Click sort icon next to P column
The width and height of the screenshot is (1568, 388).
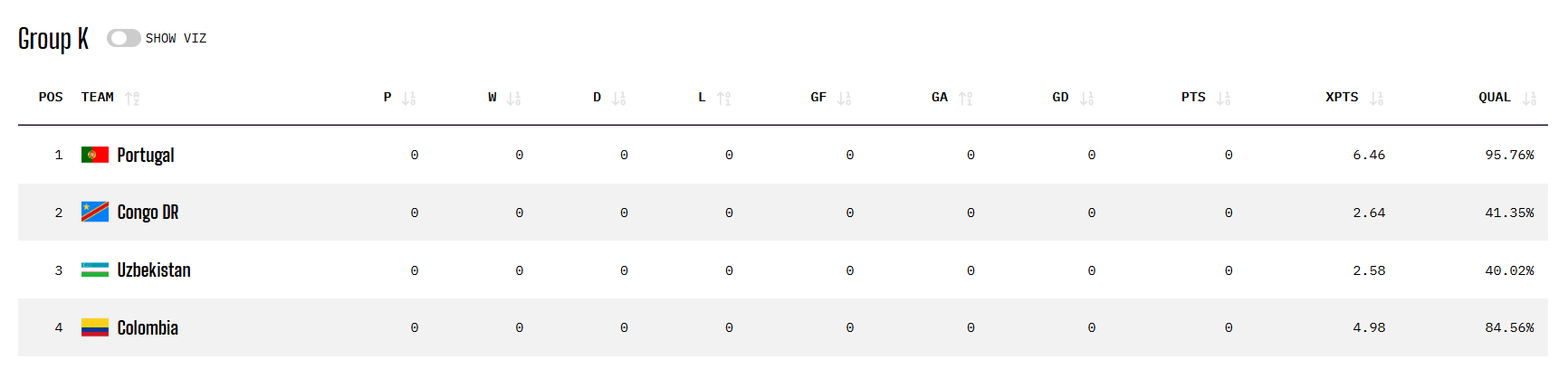[408, 98]
